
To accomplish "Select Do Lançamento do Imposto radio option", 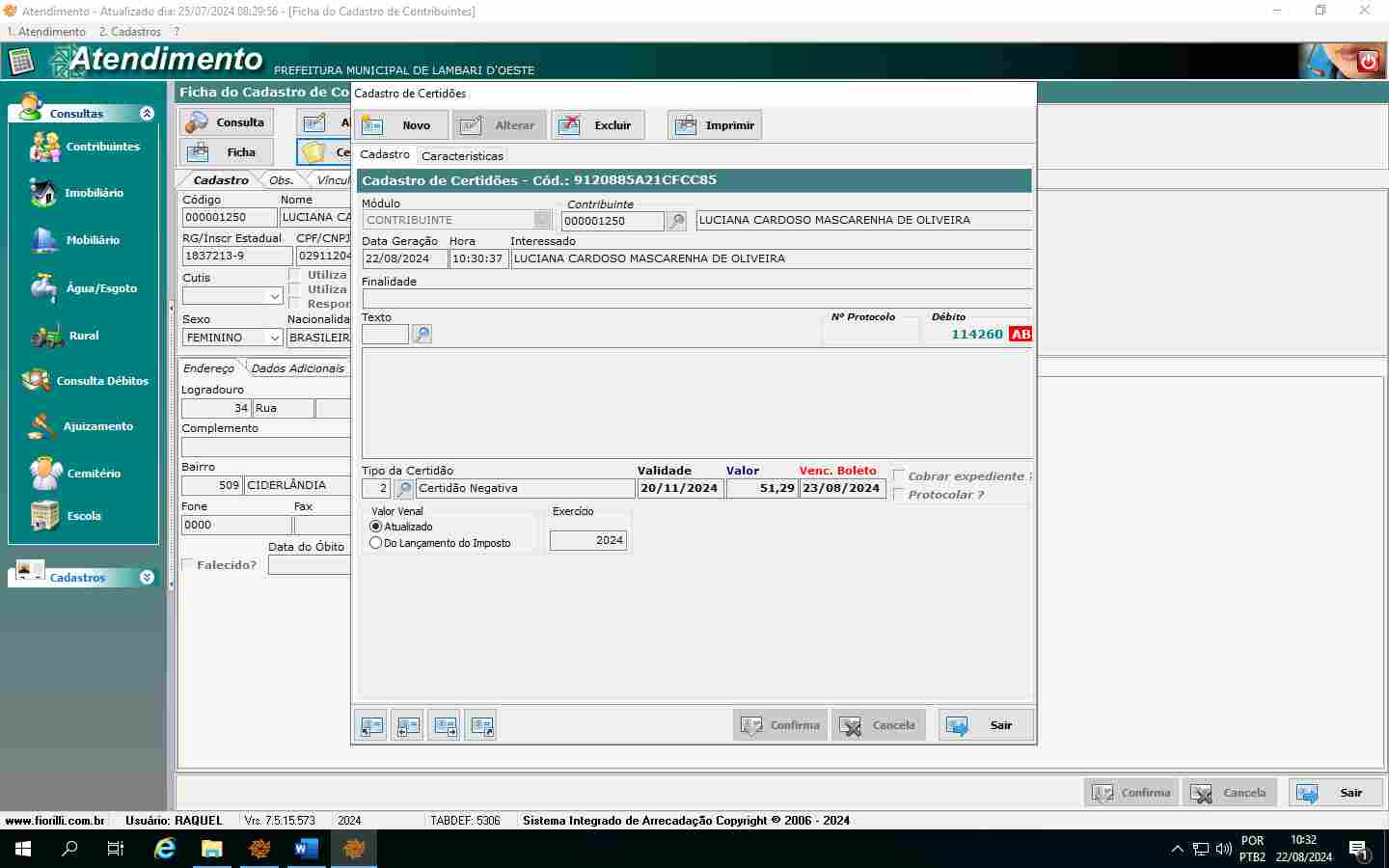I will 376,543.
